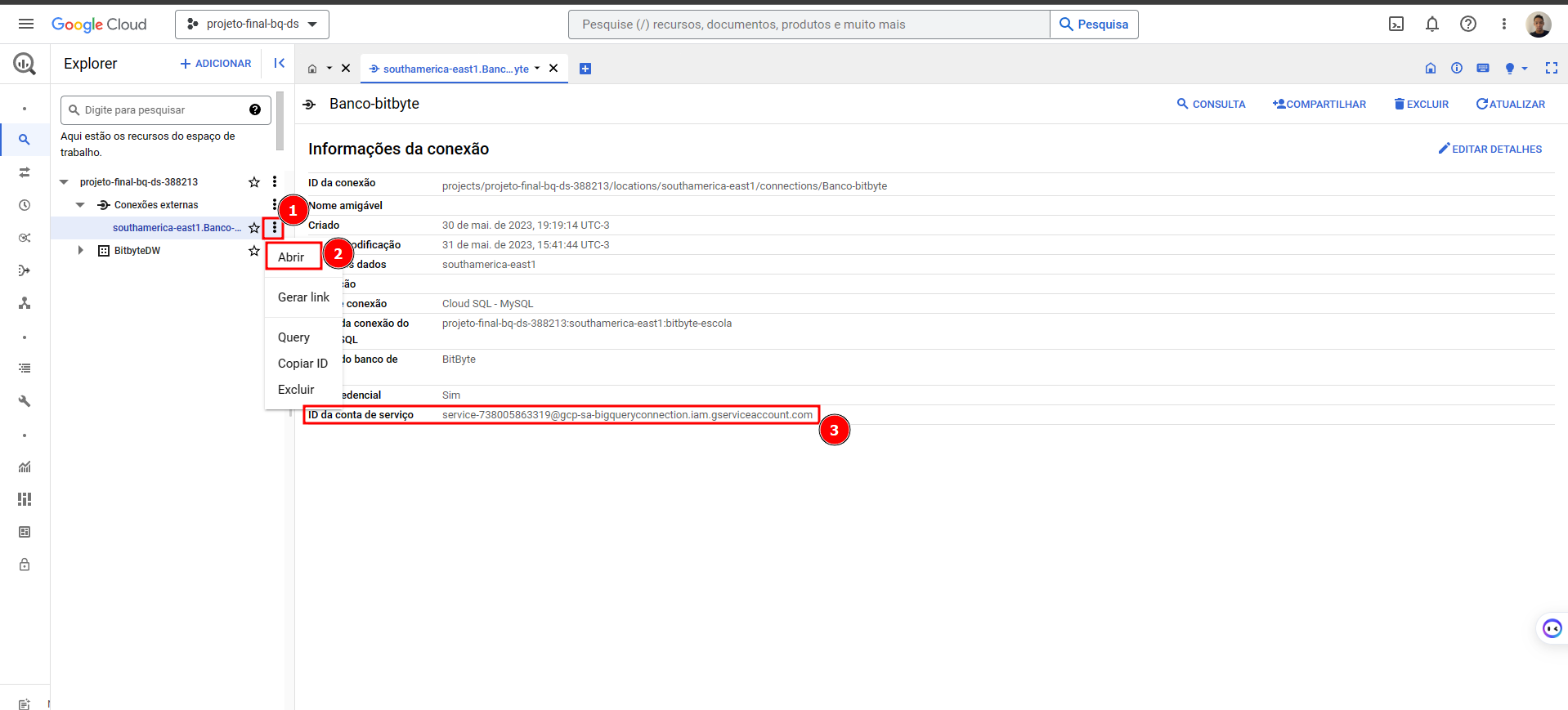
Task: Open the migration hierarchy icon in the sidebar
Action: click(25, 303)
